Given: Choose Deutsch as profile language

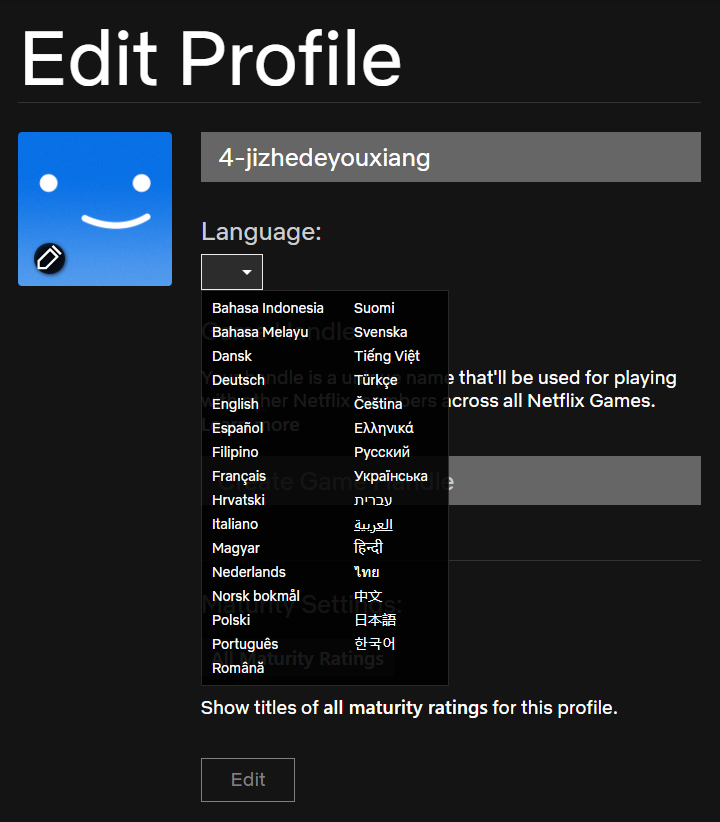Looking at the screenshot, I should pos(238,380).
